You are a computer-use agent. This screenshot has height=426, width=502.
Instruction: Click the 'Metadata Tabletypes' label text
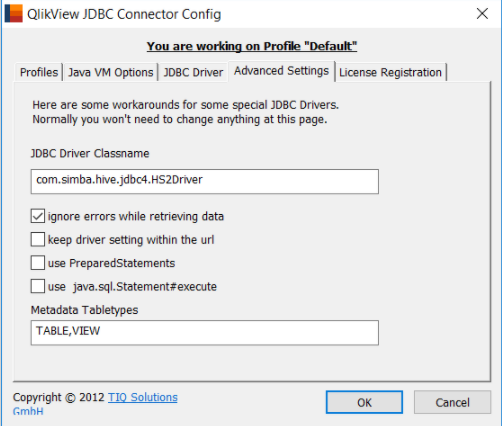[84, 310]
